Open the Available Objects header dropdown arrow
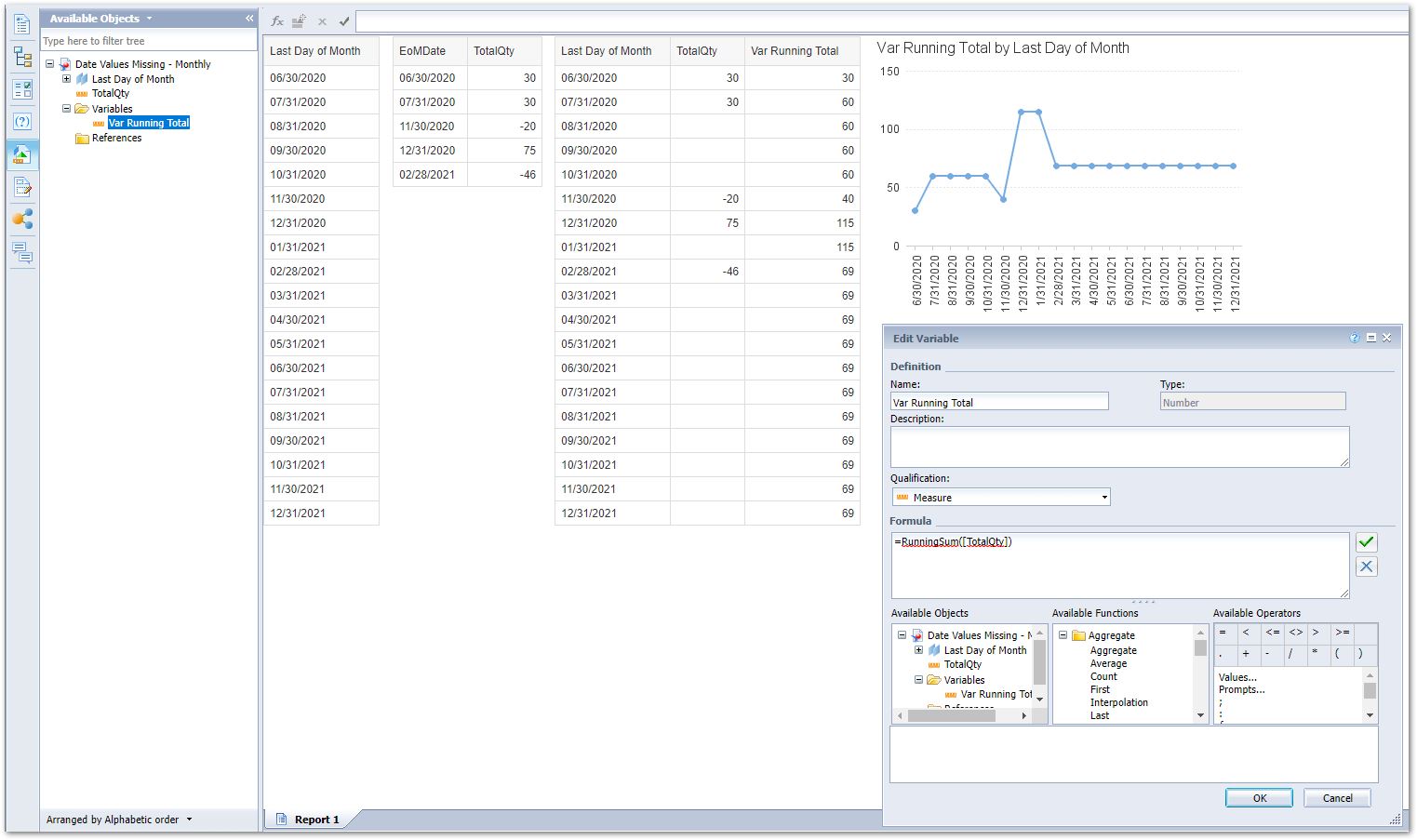Viewport: 1417px width, 840px height. tap(149, 19)
